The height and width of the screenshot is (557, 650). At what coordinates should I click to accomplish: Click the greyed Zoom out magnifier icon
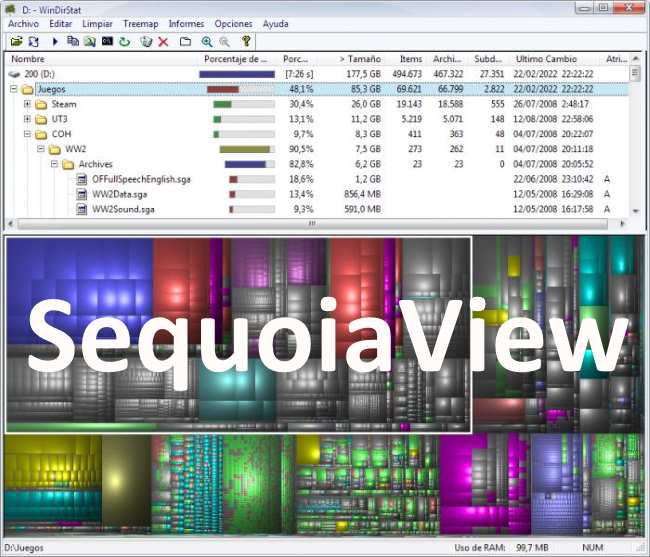tap(224, 41)
